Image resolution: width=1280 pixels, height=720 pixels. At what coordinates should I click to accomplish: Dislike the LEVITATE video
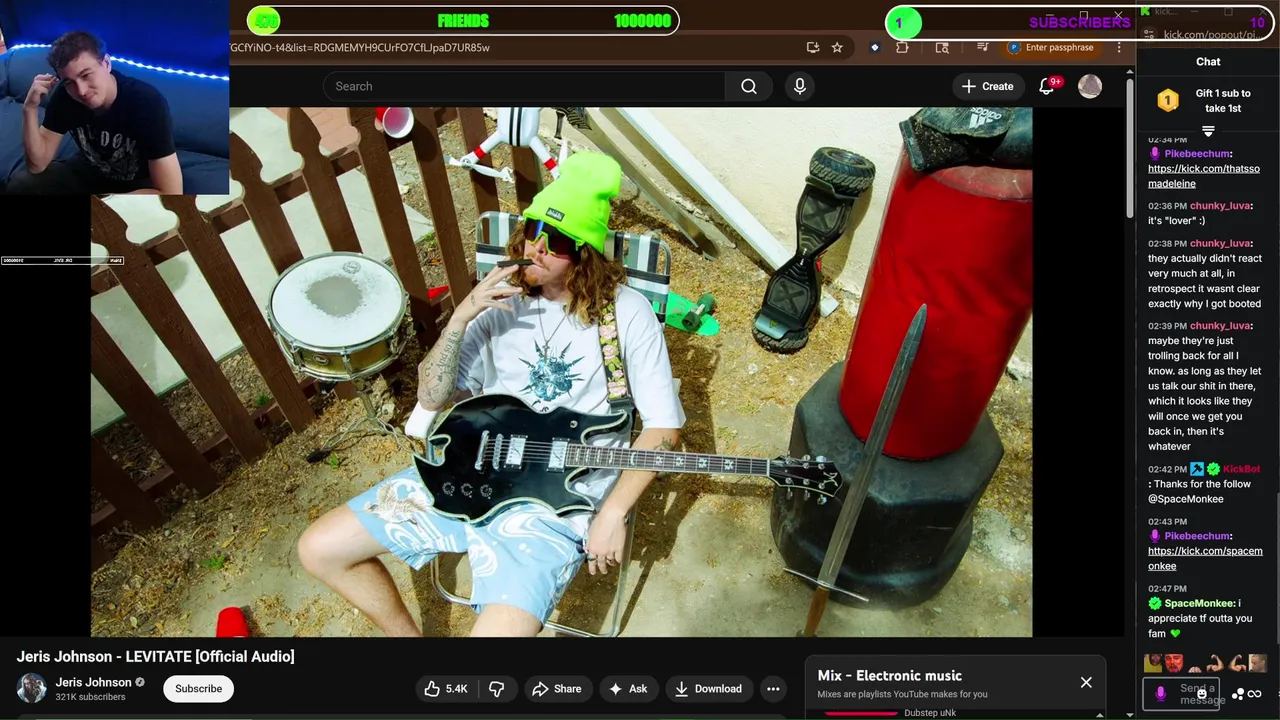[496, 689]
